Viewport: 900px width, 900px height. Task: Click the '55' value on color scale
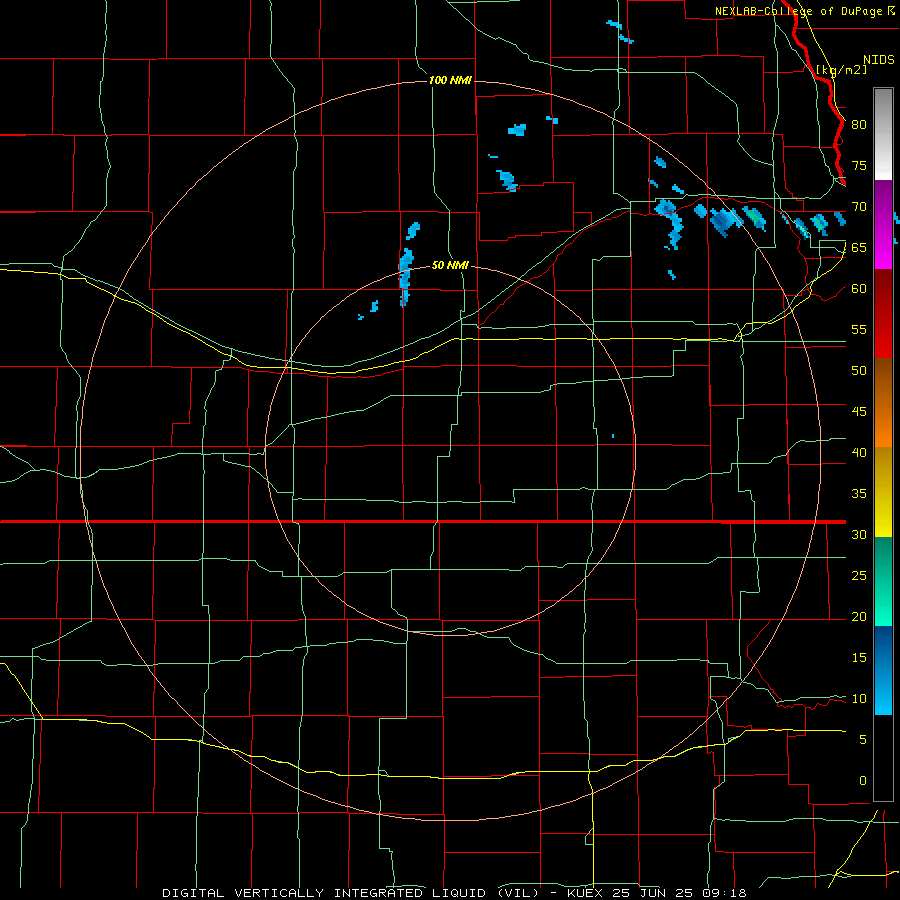point(859,329)
